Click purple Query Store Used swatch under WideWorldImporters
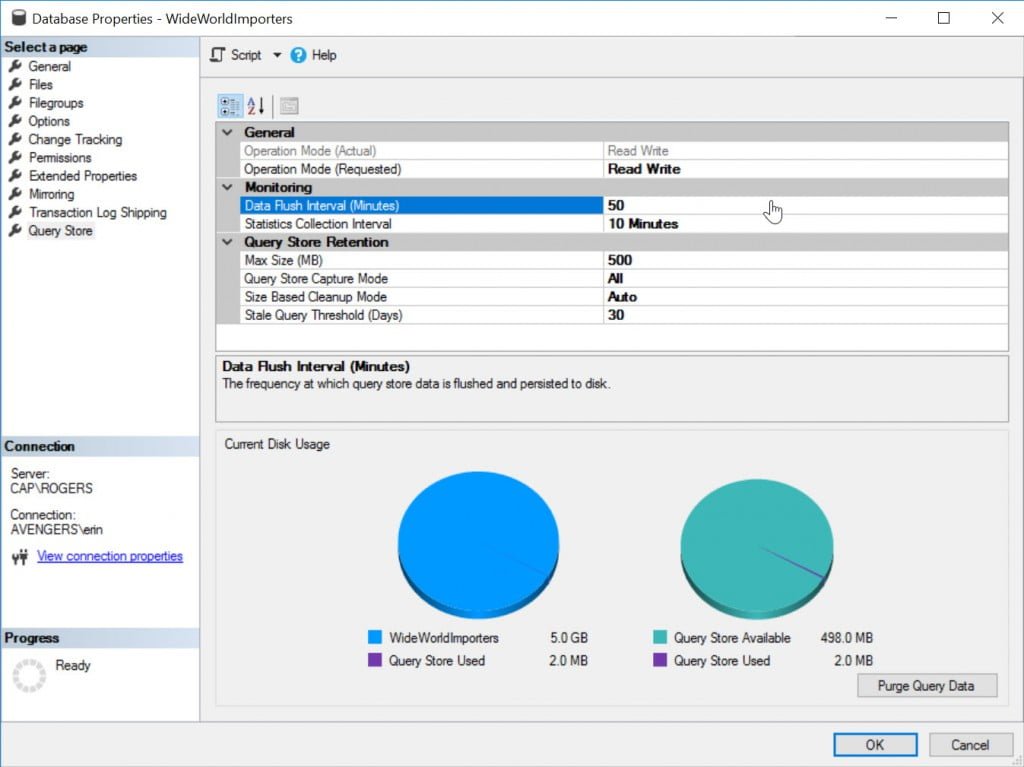The height and width of the screenshot is (767, 1024). pyautogui.click(x=375, y=660)
